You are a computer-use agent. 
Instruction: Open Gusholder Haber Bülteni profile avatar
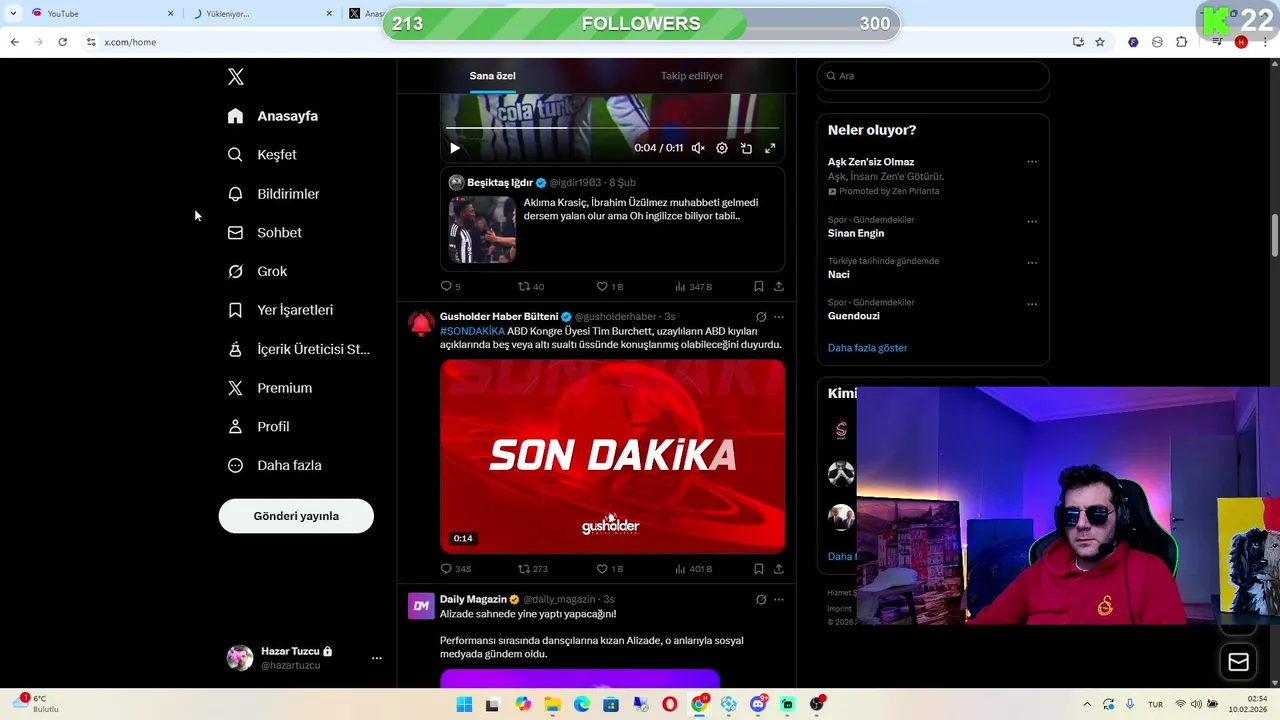(421, 323)
